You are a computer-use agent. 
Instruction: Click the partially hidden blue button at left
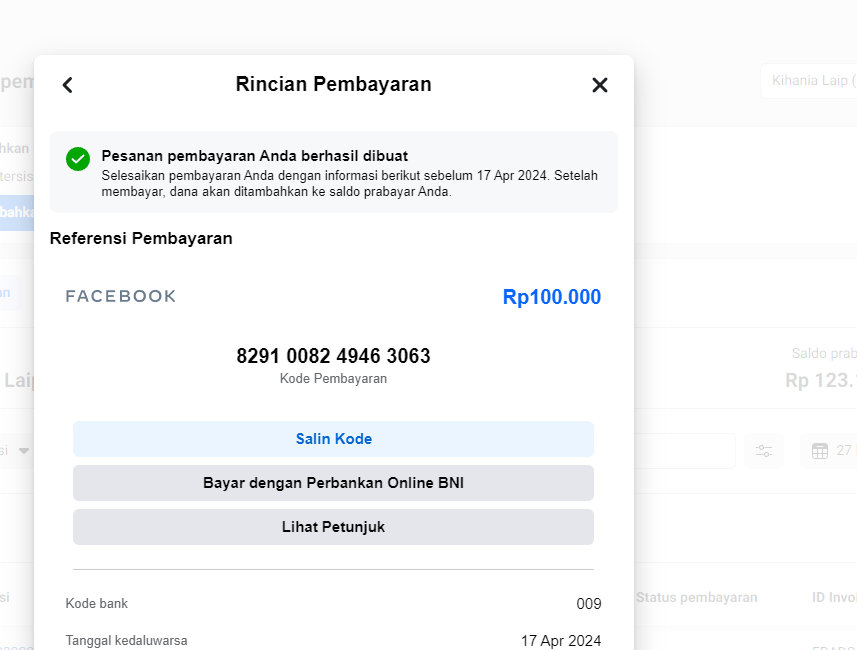click(x=17, y=213)
